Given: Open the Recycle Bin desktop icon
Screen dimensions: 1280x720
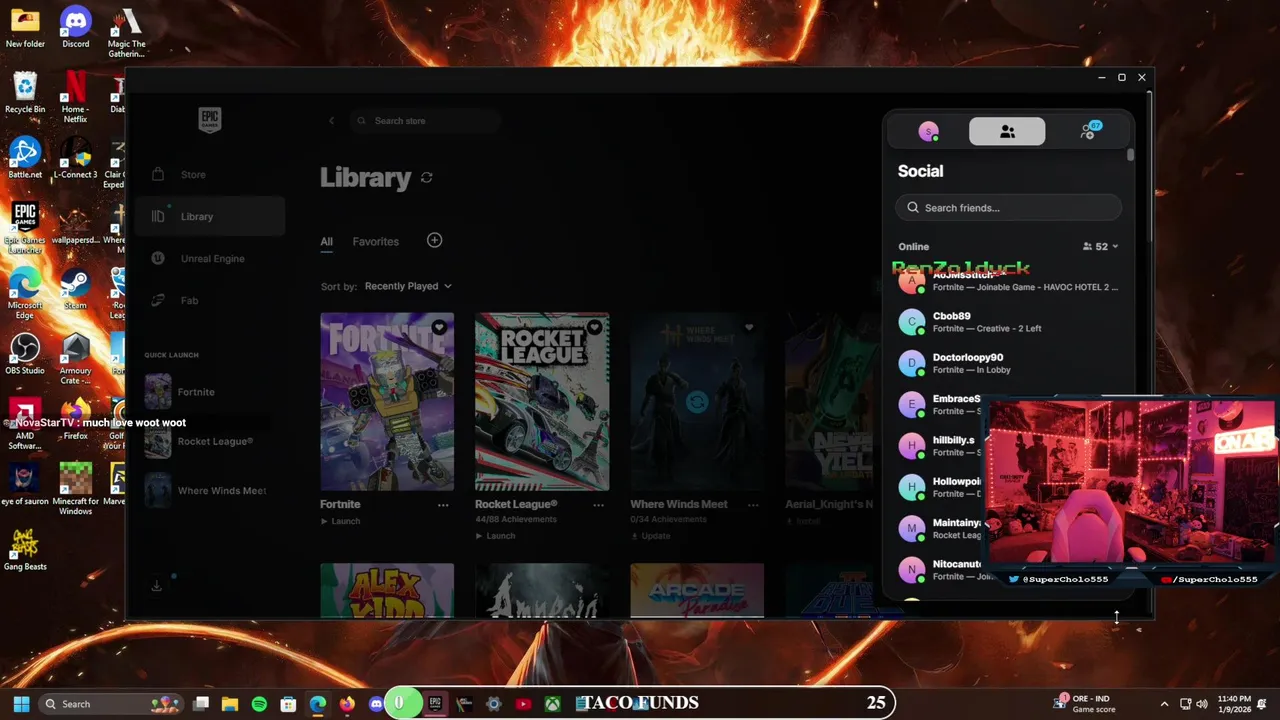Looking at the screenshot, I should pyautogui.click(x=25, y=93).
